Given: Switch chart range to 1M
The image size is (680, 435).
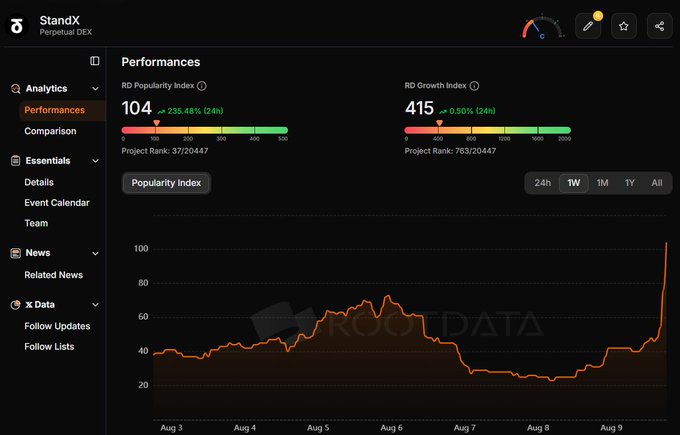Looking at the screenshot, I should (x=602, y=183).
